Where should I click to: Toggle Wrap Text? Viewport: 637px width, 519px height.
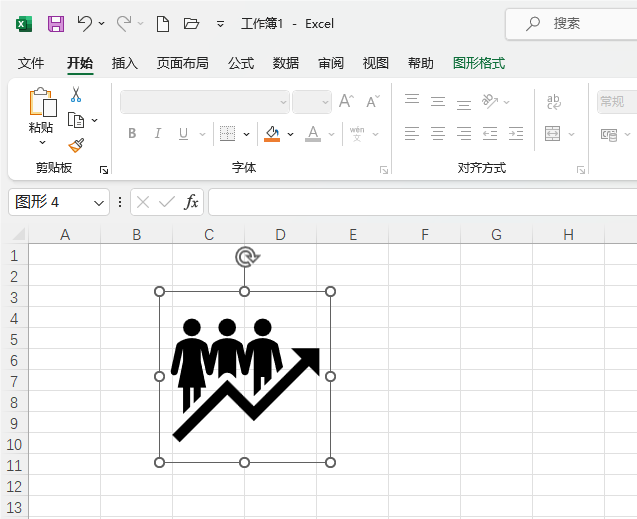(x=553, y=102)
